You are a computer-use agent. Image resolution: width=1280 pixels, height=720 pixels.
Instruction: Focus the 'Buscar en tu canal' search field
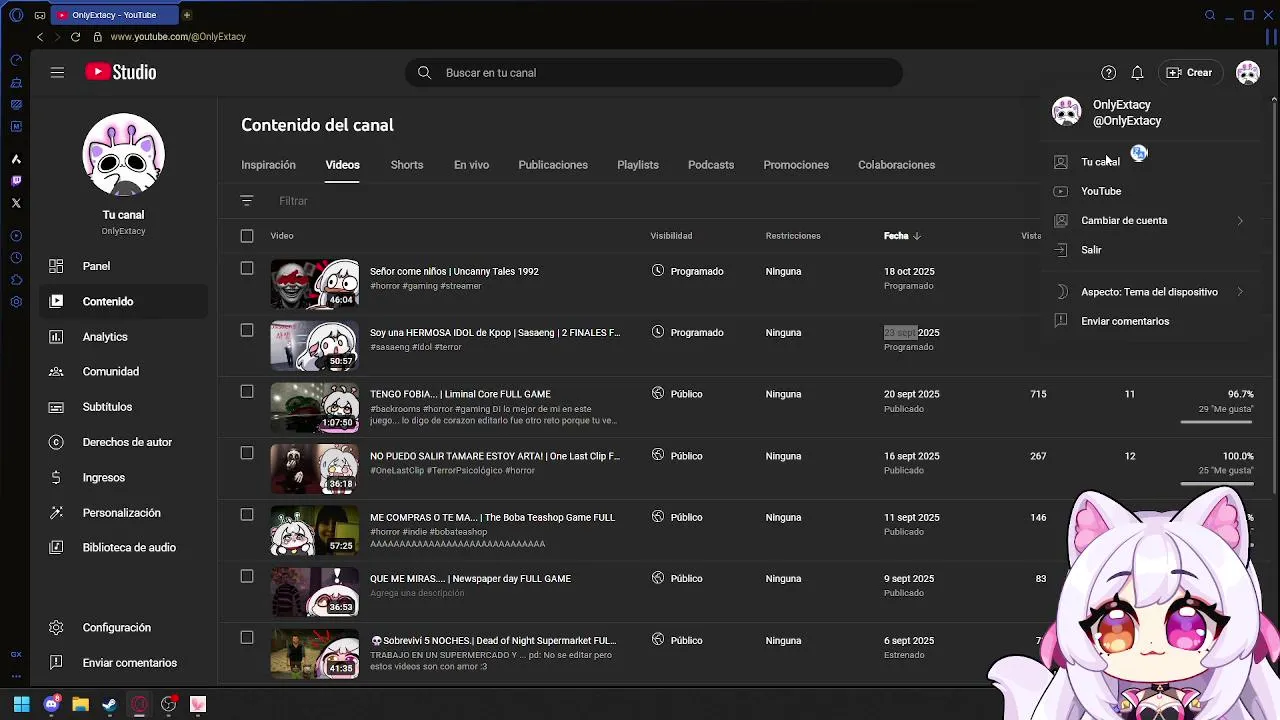(x=654, y=73)
